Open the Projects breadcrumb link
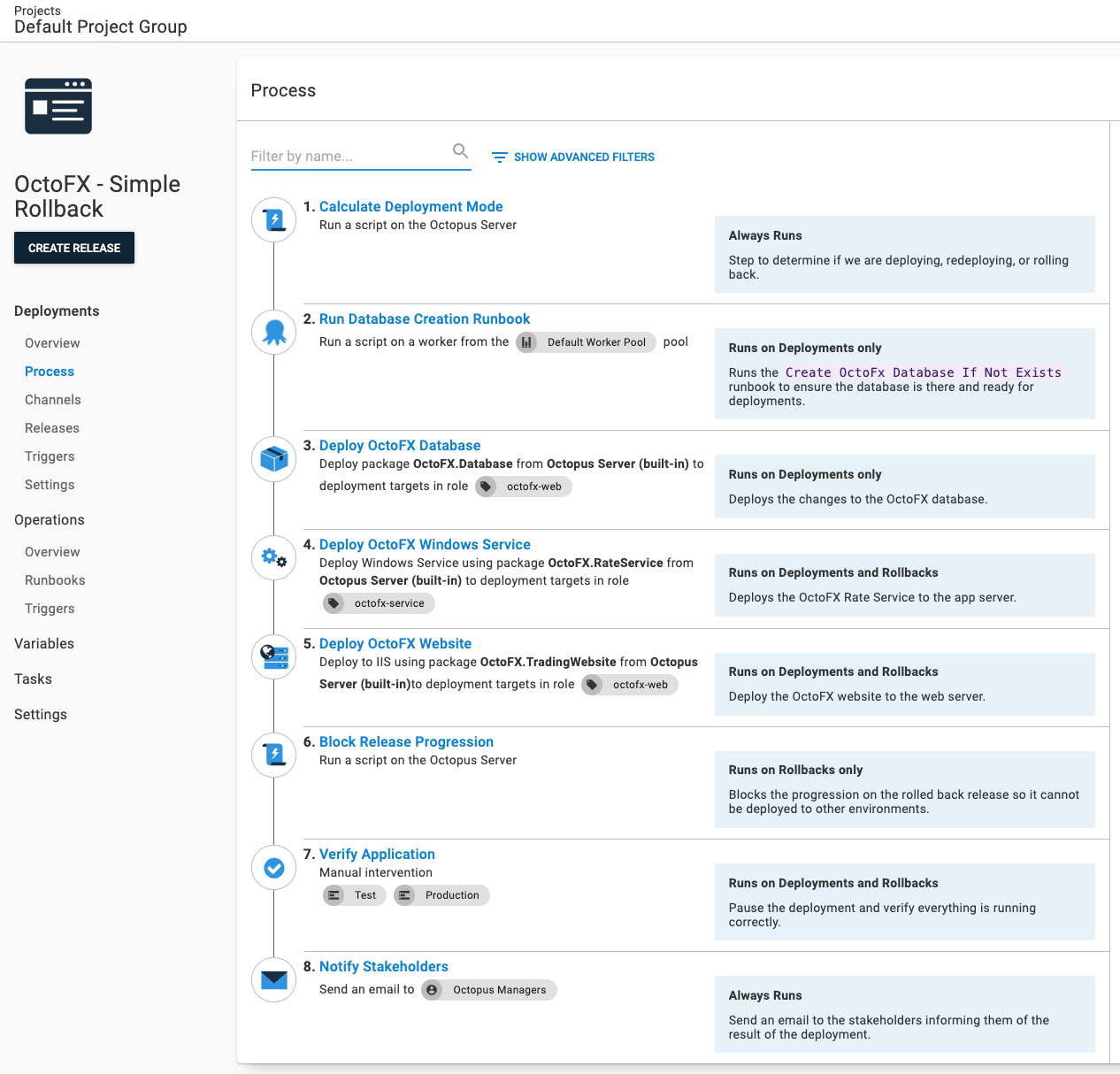Image resolution: width=1120 pixels, height=1074 pixels. pos(36,11)
